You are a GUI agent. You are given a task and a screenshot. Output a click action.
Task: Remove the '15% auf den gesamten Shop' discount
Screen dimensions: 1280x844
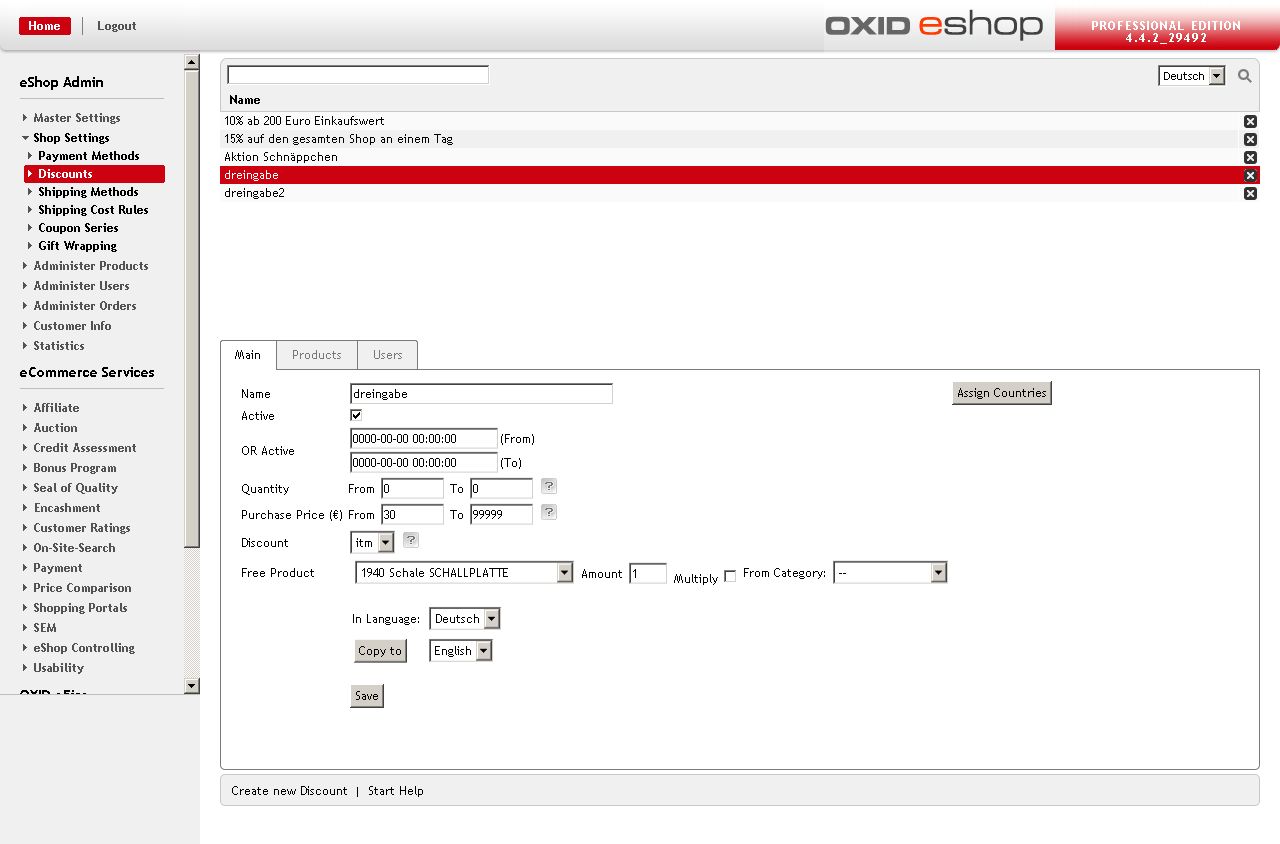[1250, 139]
